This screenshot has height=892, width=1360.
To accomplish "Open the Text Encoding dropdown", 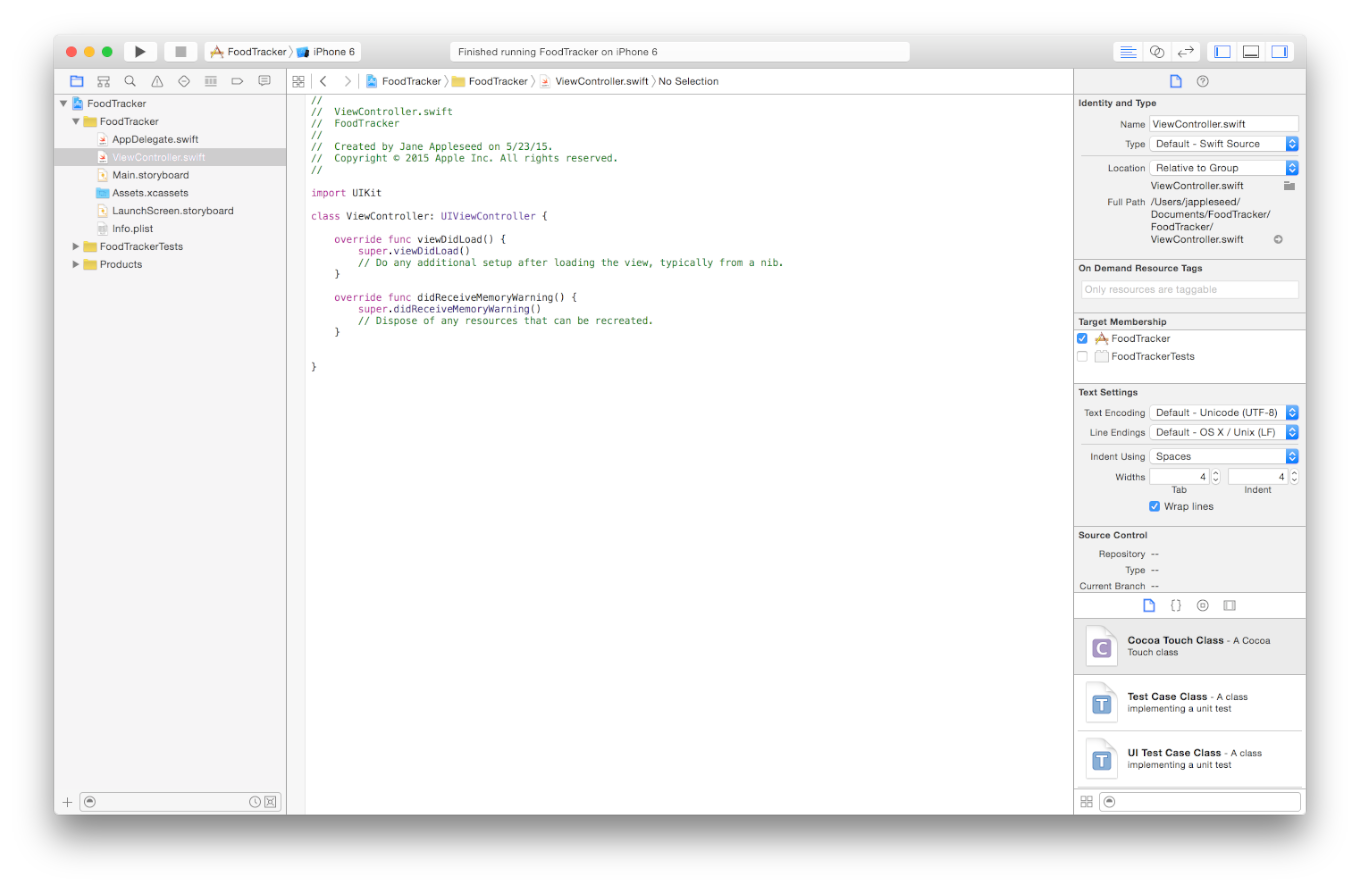I will point(1224,413).
